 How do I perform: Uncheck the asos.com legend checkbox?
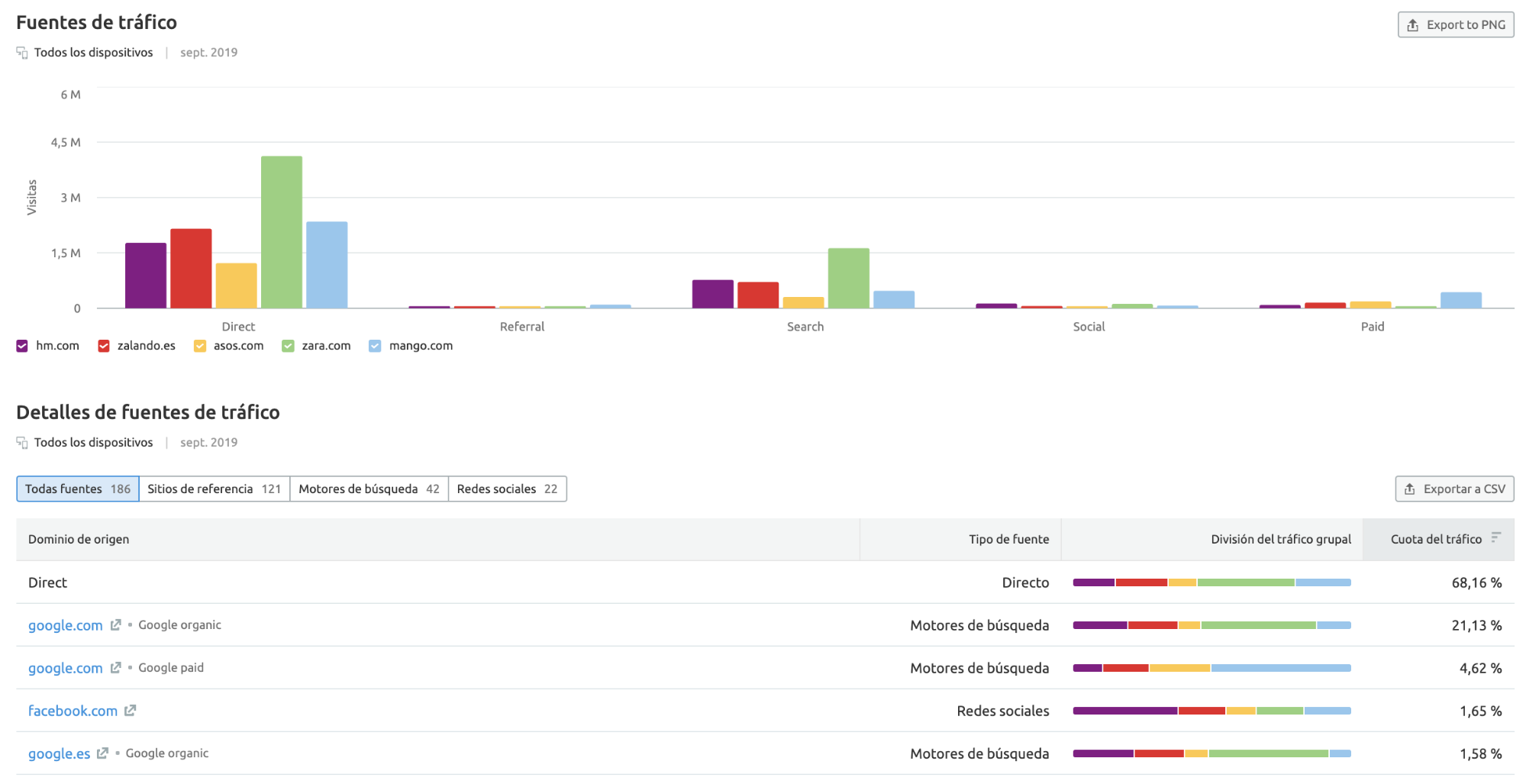(x=200, y=346)
